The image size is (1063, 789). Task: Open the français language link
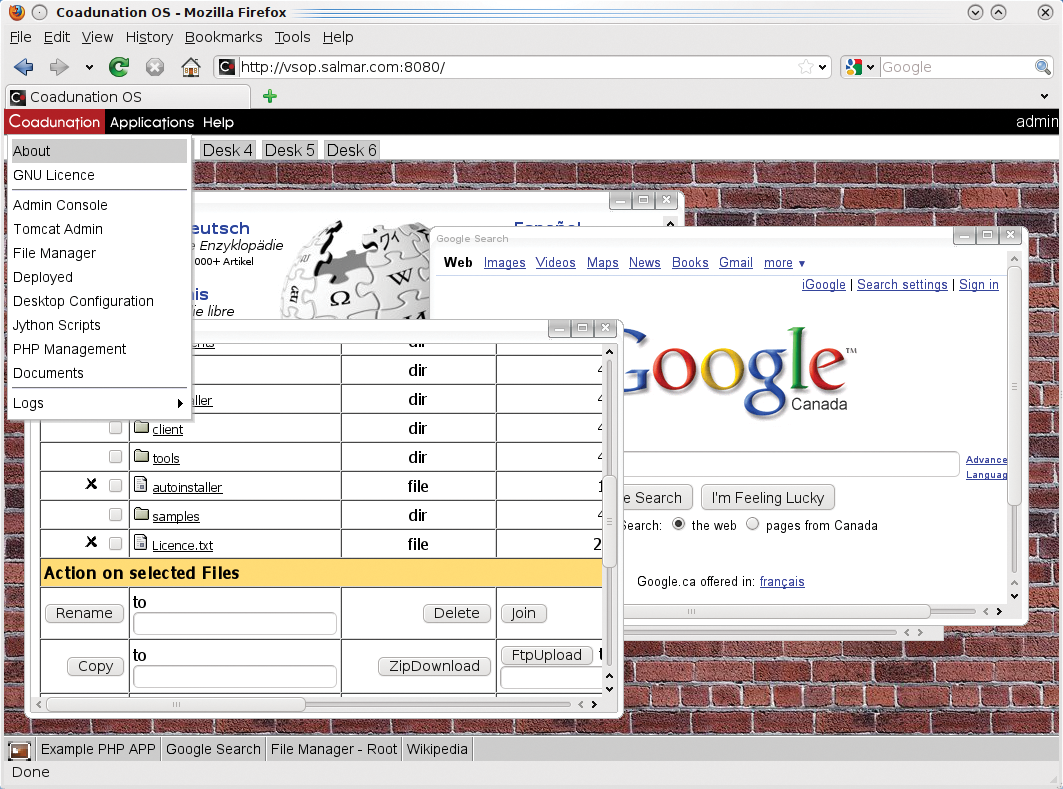[x=782, y=582]
